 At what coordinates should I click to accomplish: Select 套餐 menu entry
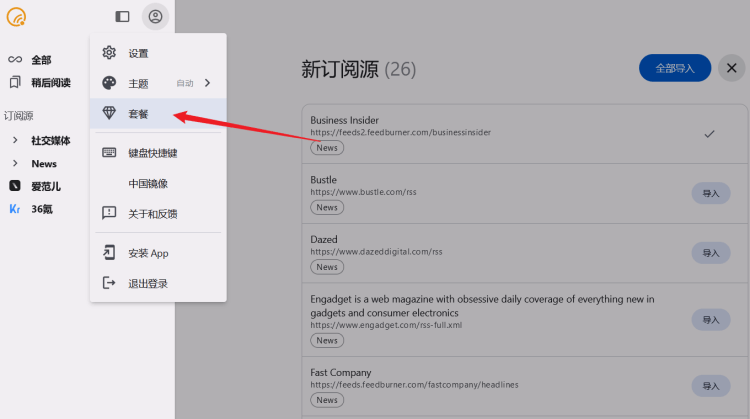click(x=158, y=113)
